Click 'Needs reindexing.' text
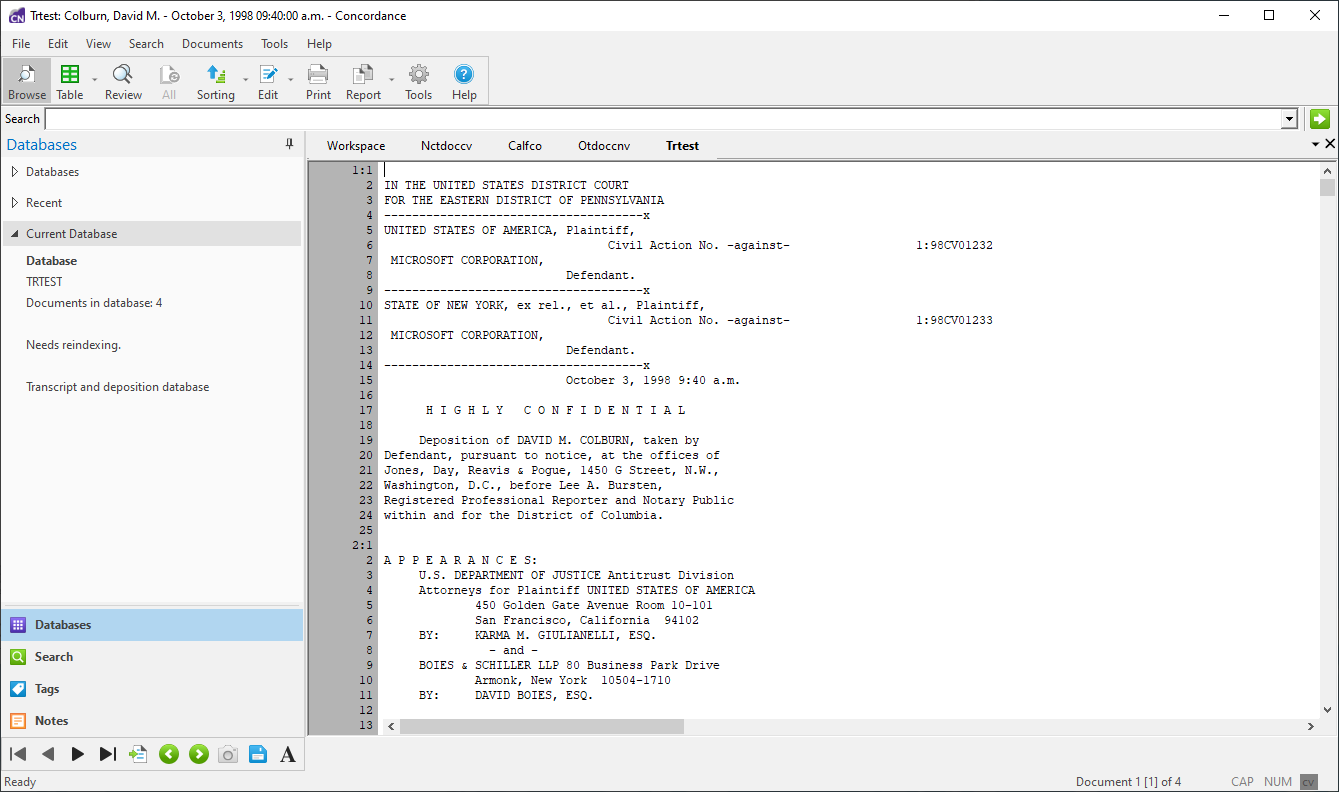Viewport: 1339px width, 792px height. click(73, 345)
